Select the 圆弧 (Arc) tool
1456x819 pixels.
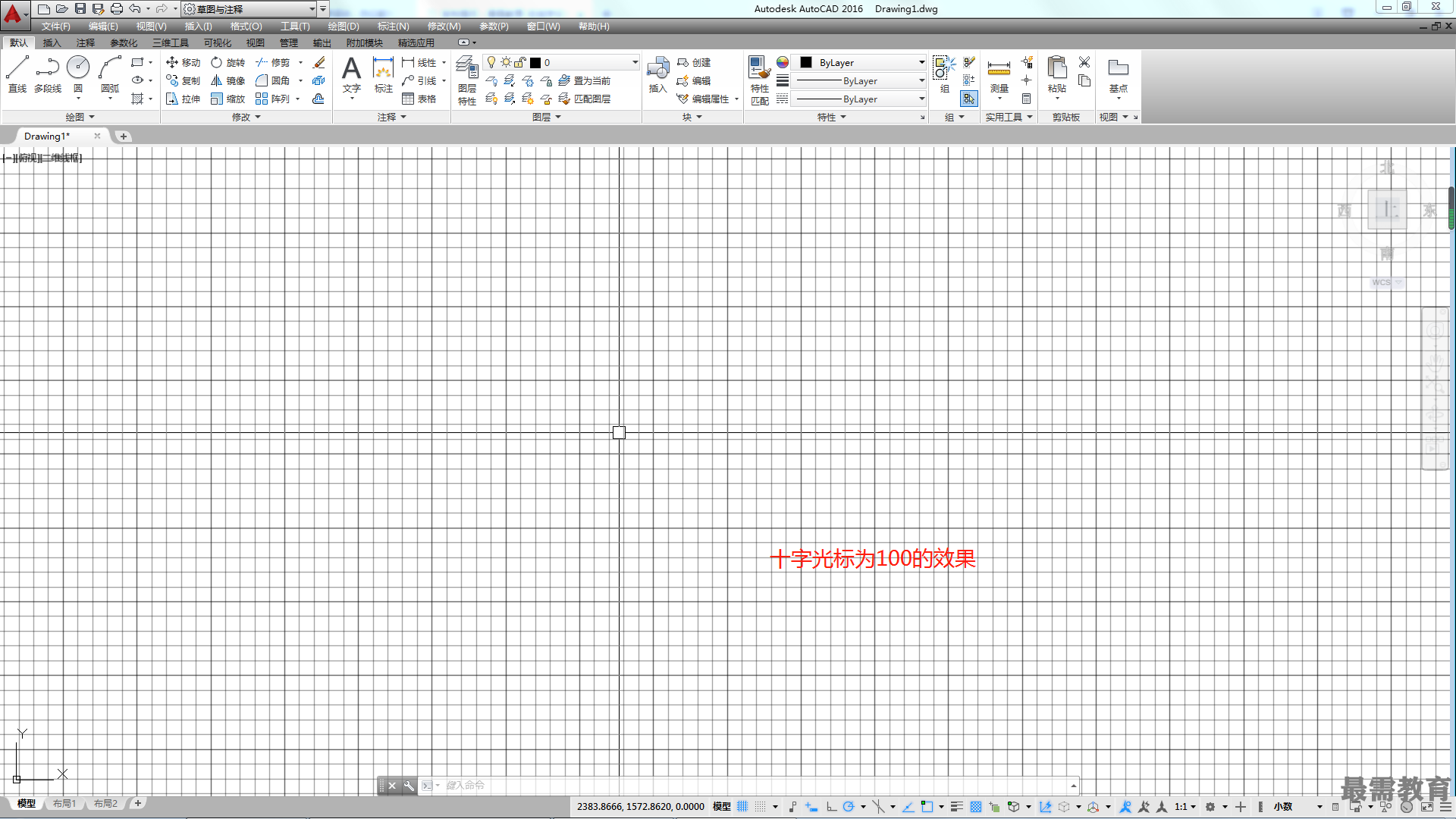[110, 74]
